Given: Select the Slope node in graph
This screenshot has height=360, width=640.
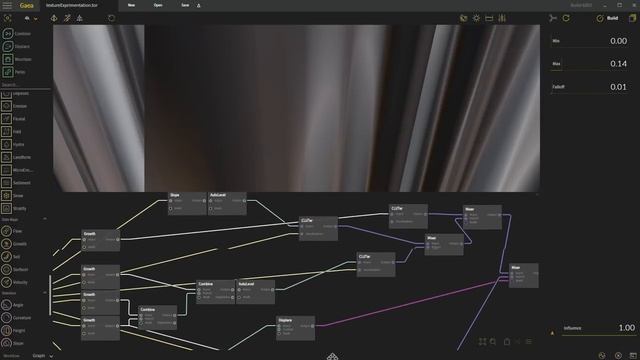Looking at the screenshot, I should pyautogui.click(x=187, y=203).
